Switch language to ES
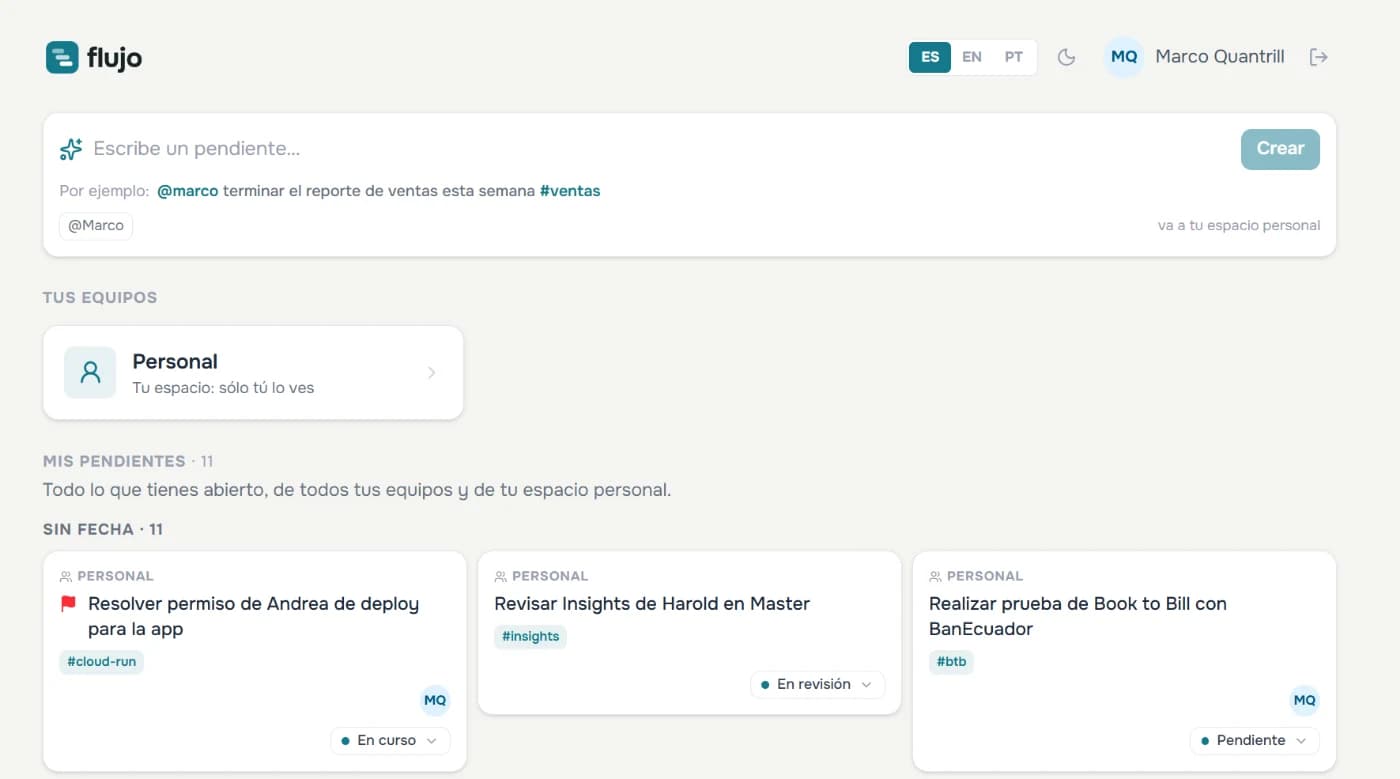The width and height of the screenshot is (1400, 779). tap(930, 57)
